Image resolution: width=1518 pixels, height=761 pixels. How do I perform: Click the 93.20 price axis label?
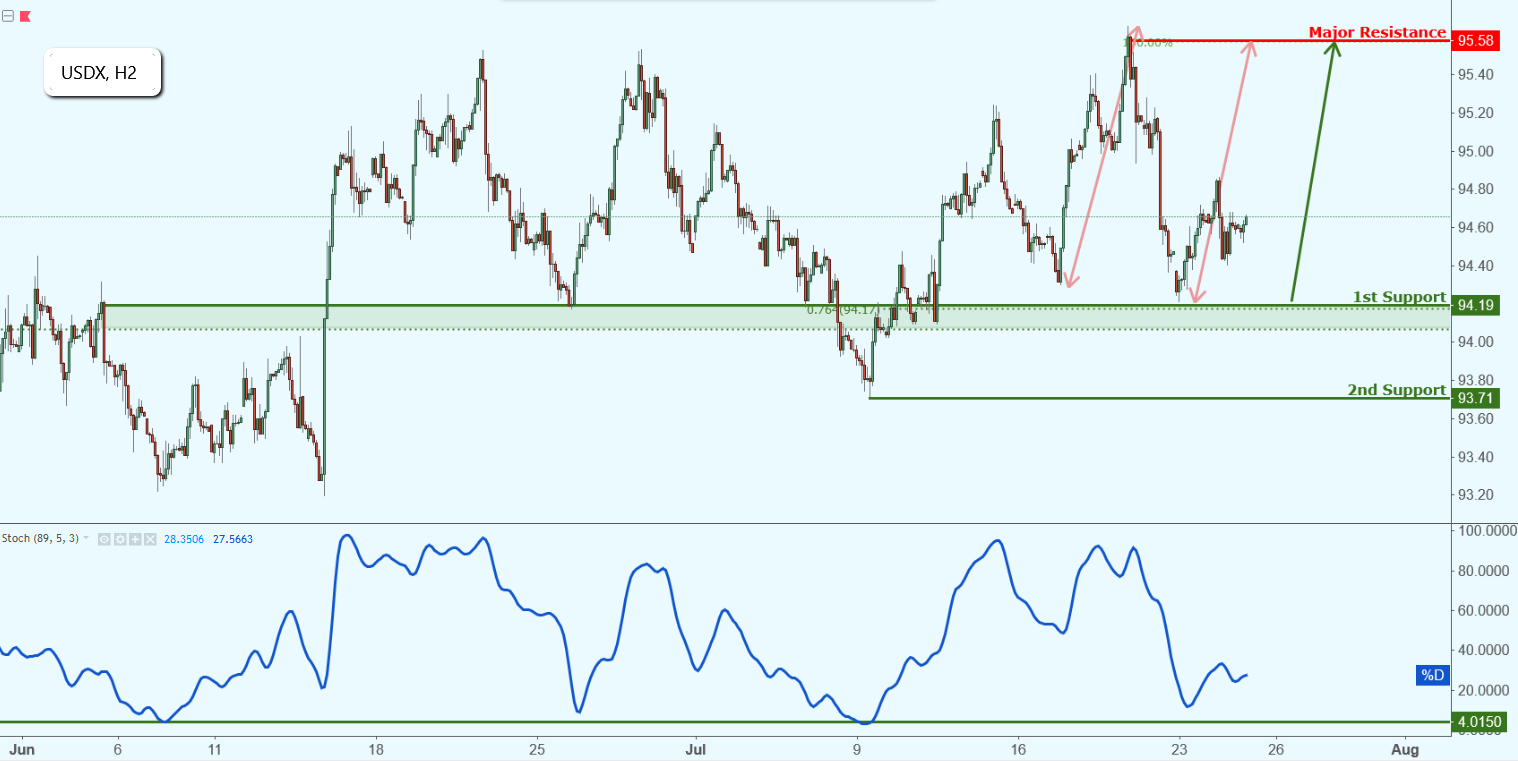pyautogui.click(x=1476, y=495)
